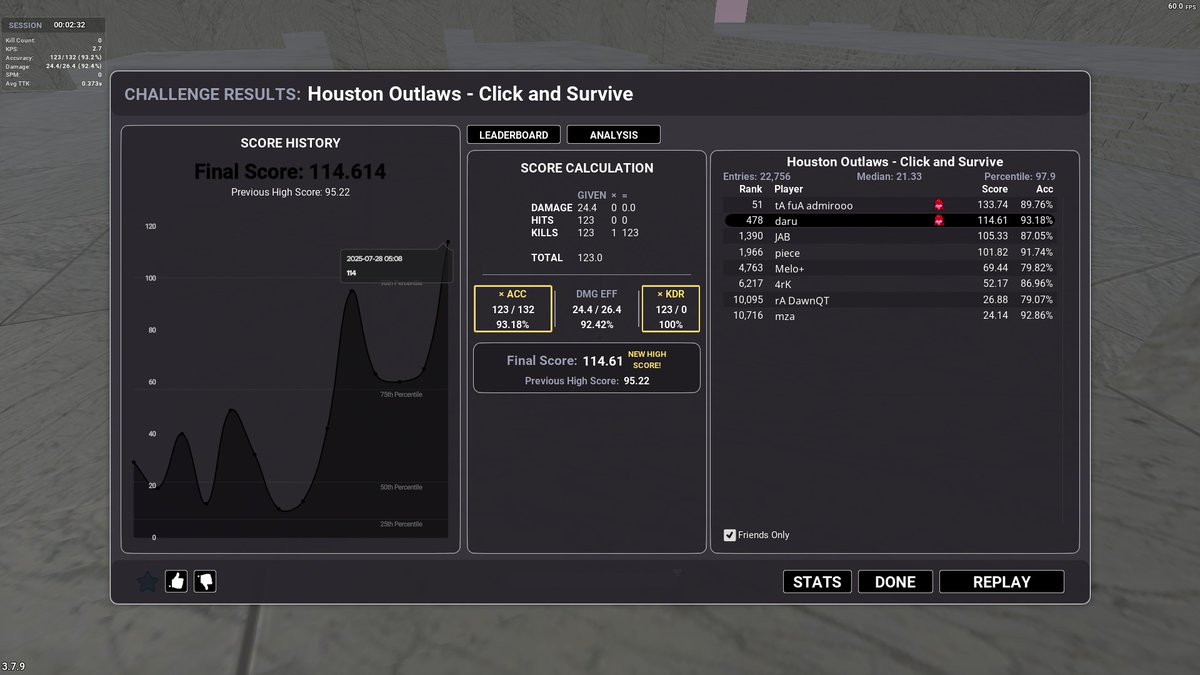Click Previous High Score in the final score box

coord(587,381)
